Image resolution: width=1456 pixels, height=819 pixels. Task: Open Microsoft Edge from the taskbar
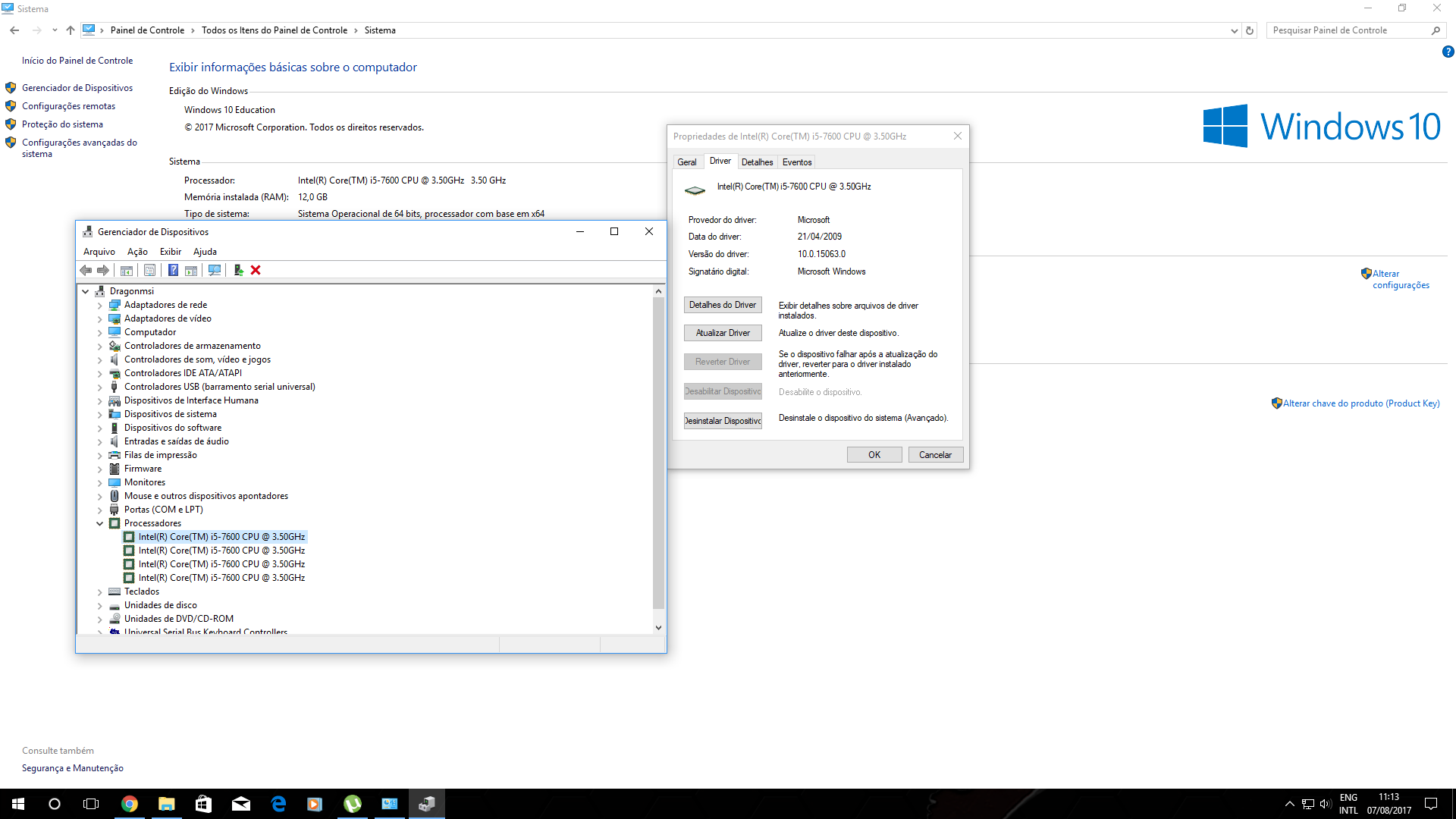tap(278, 804)
